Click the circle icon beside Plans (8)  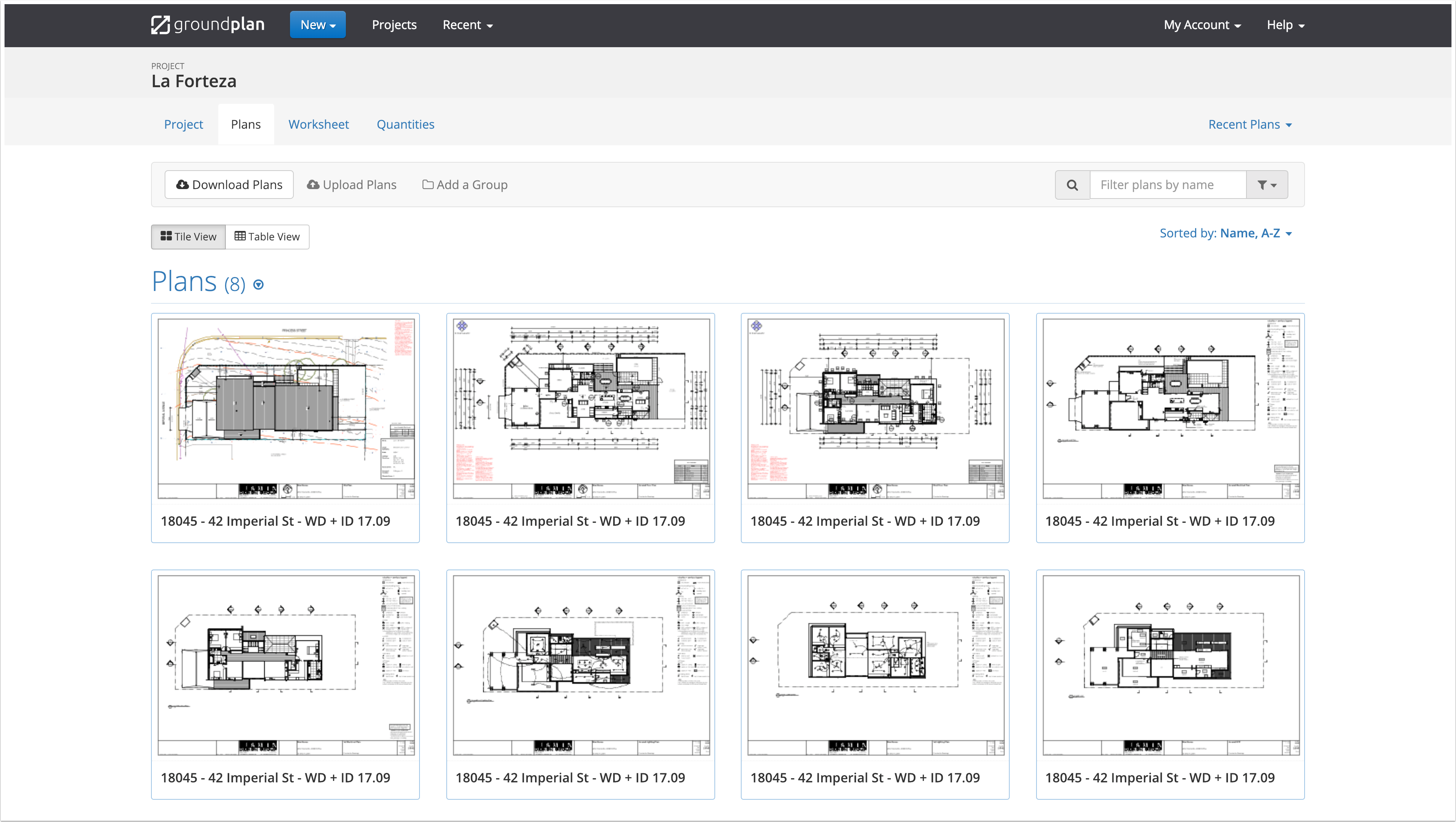(258, 285)
